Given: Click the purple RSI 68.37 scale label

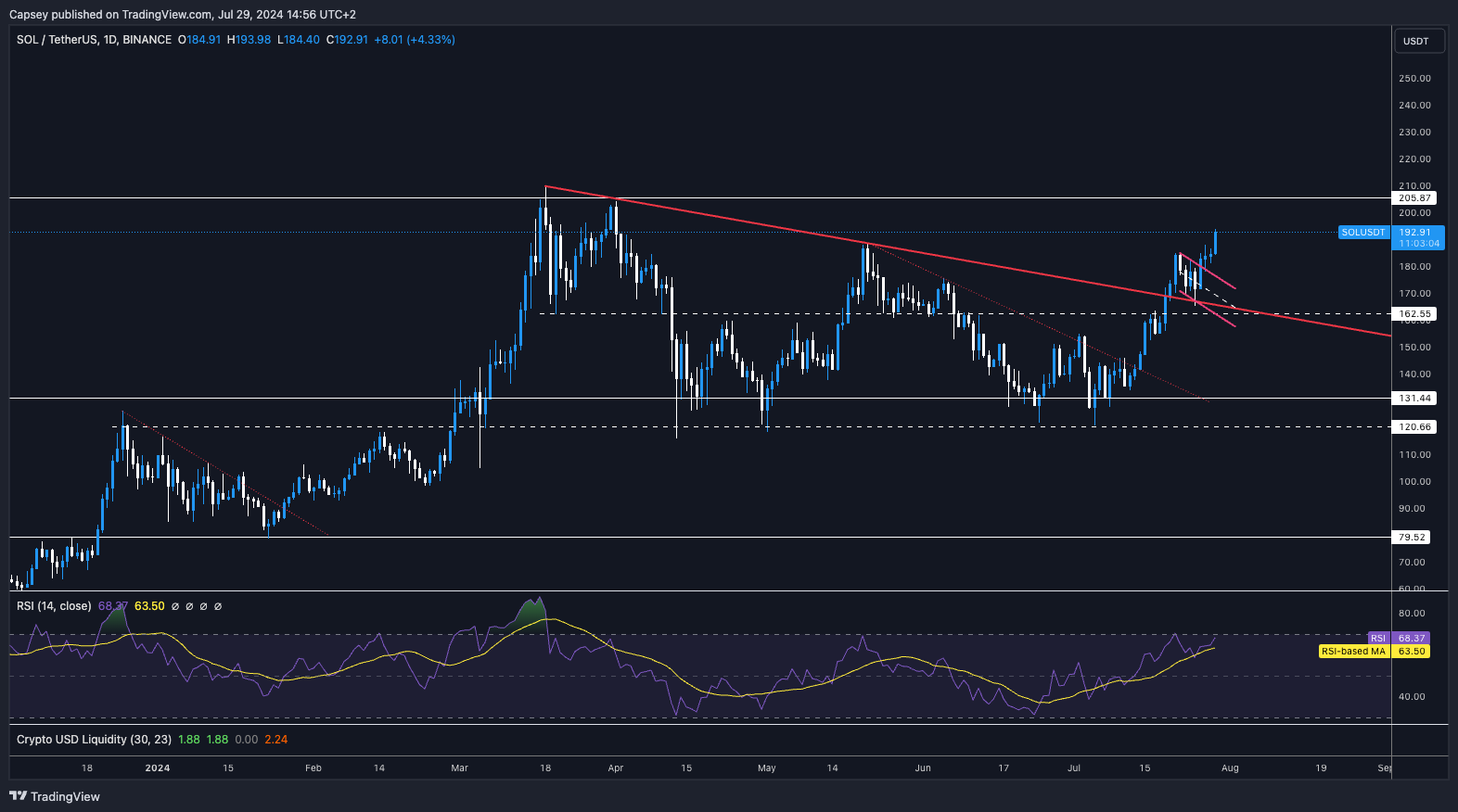Looking at the screenshot, I should 1411,639.
